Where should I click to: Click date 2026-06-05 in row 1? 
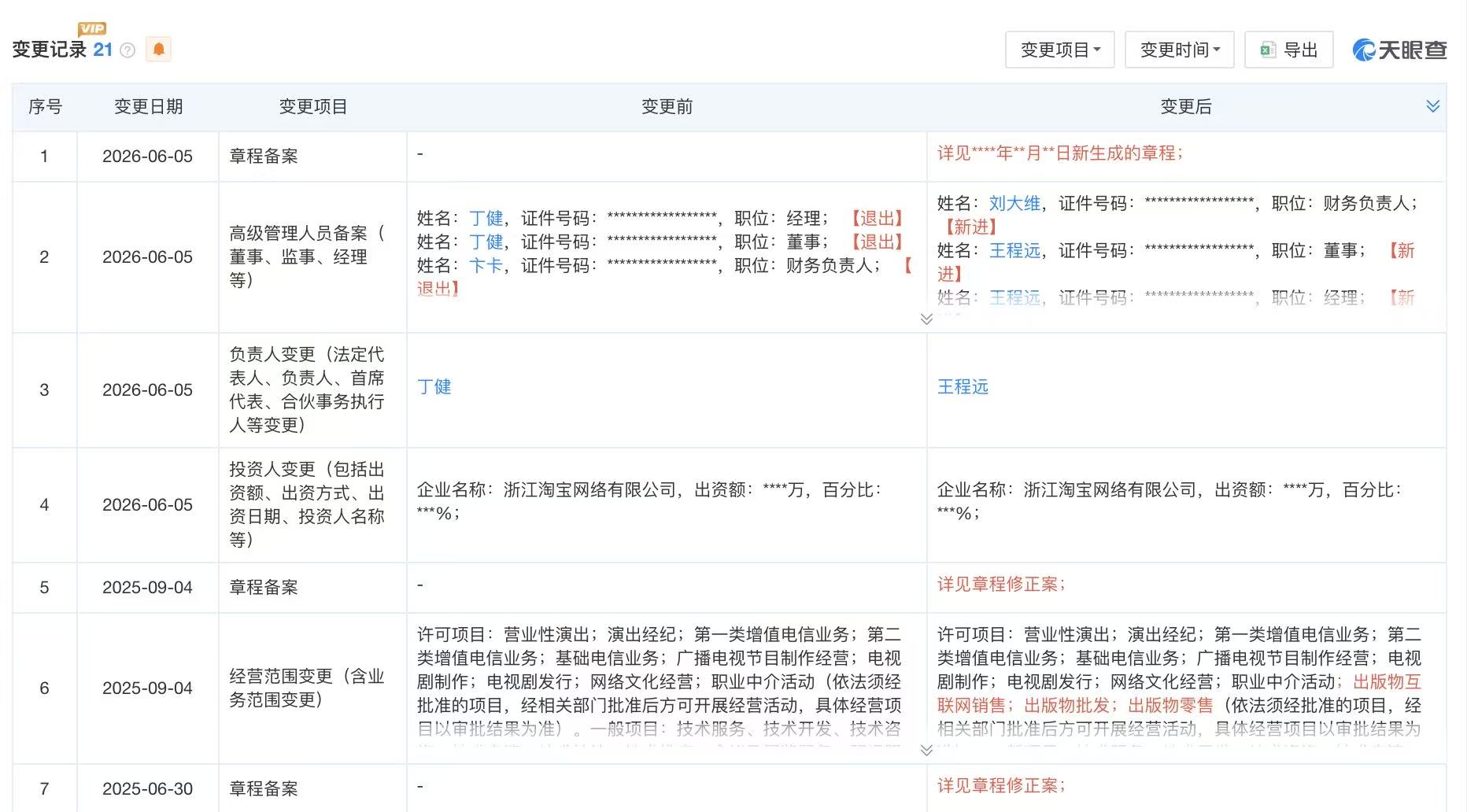point(147,156)
